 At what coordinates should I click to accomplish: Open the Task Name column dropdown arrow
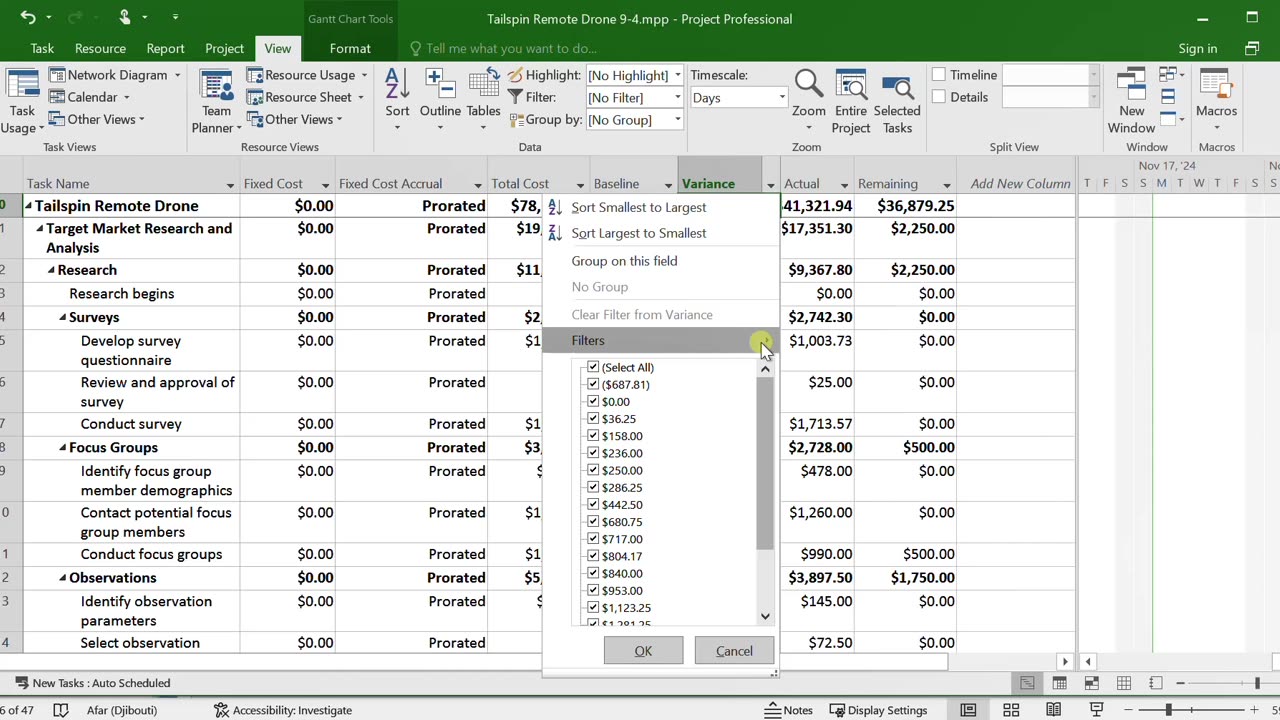tap(230, 185)
